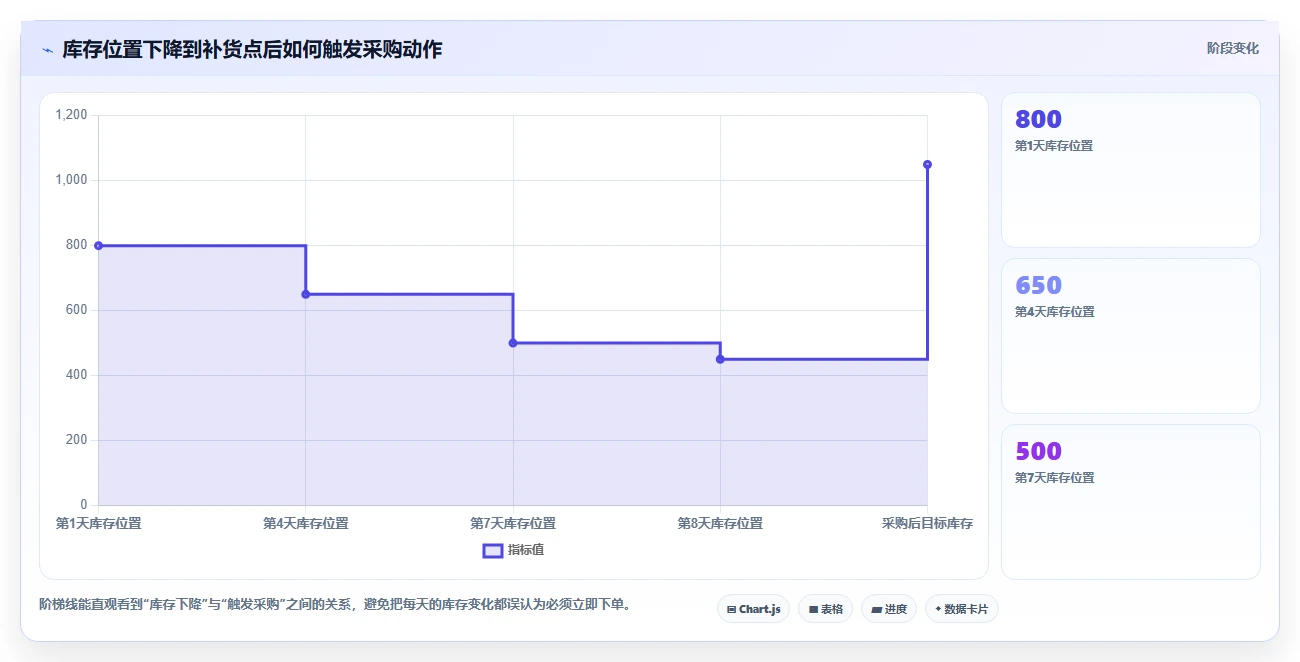Click the lightning icon beside the title
Screen dimensions: 1300x662
point(47,50)
